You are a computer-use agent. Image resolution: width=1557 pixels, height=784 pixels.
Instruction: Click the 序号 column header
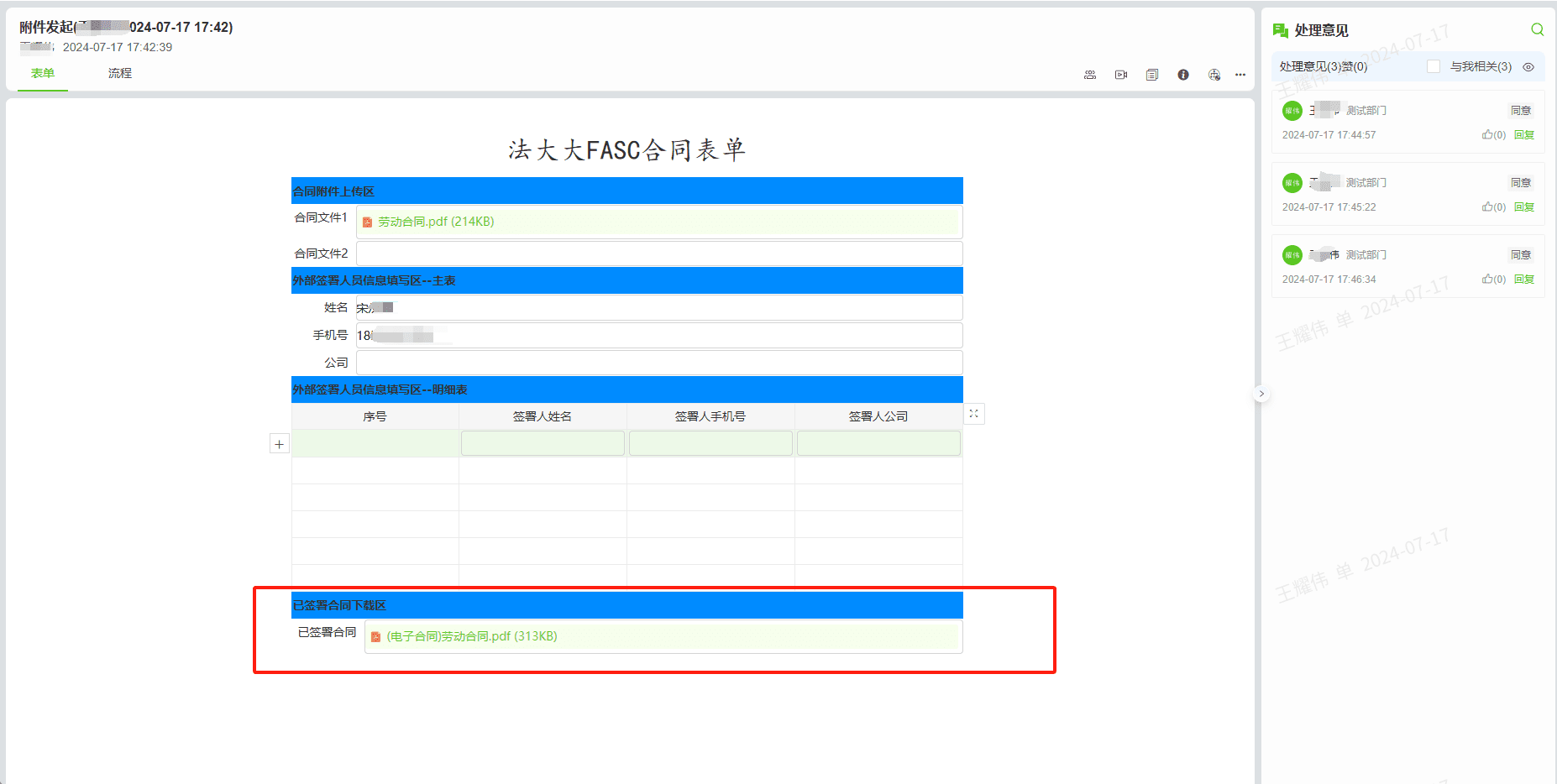tap(375, 416)
